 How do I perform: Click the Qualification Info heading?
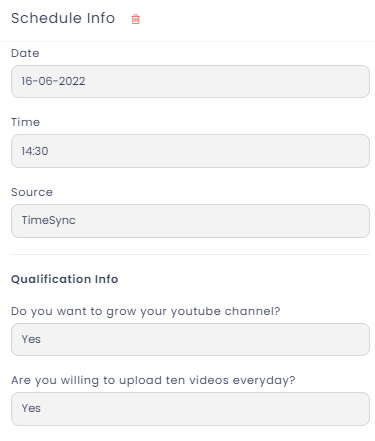tap(65, 279)
